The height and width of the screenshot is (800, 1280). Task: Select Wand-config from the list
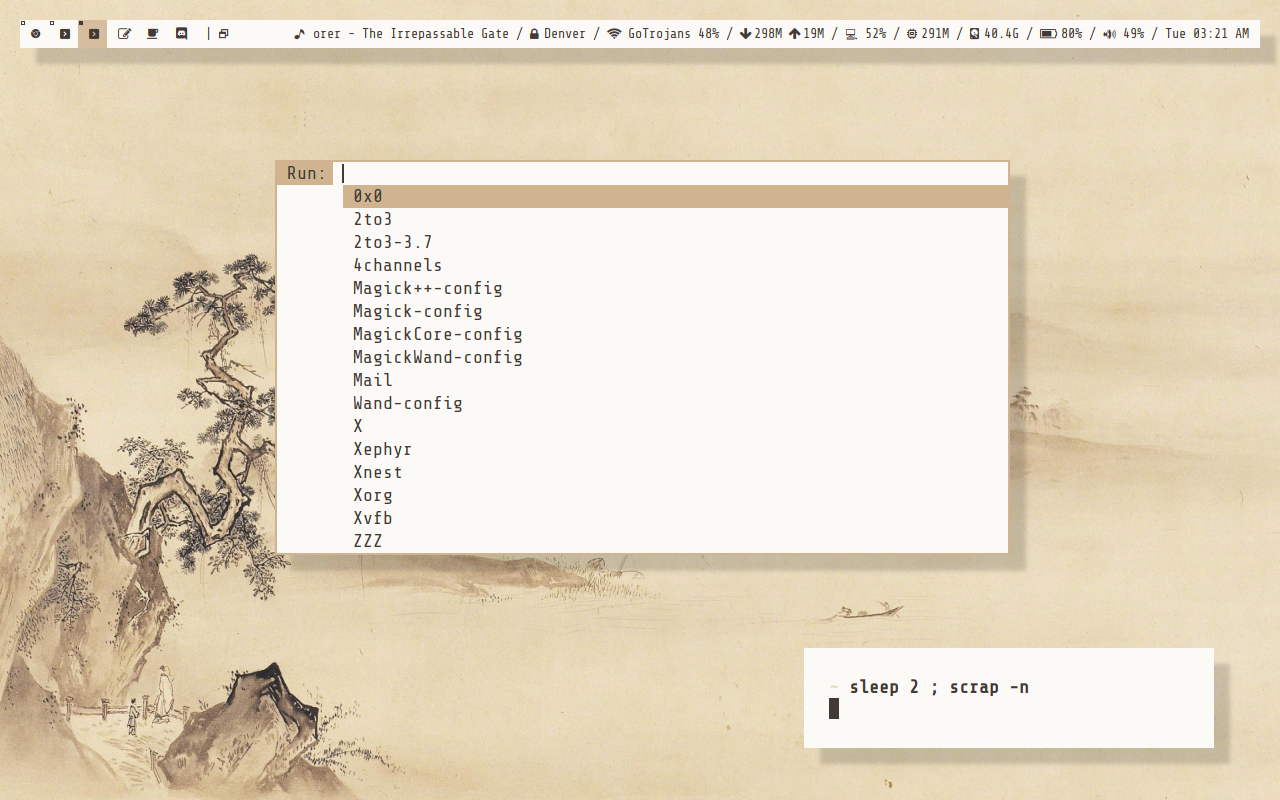pos(675,403)
